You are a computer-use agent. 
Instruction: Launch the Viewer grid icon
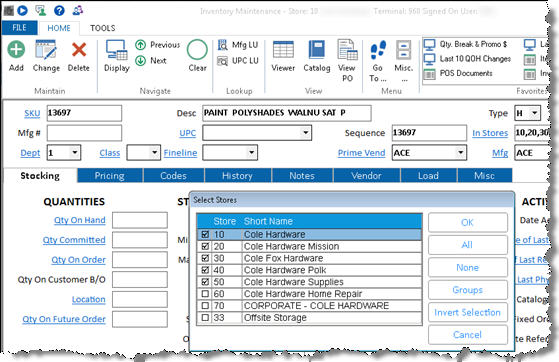283,49
